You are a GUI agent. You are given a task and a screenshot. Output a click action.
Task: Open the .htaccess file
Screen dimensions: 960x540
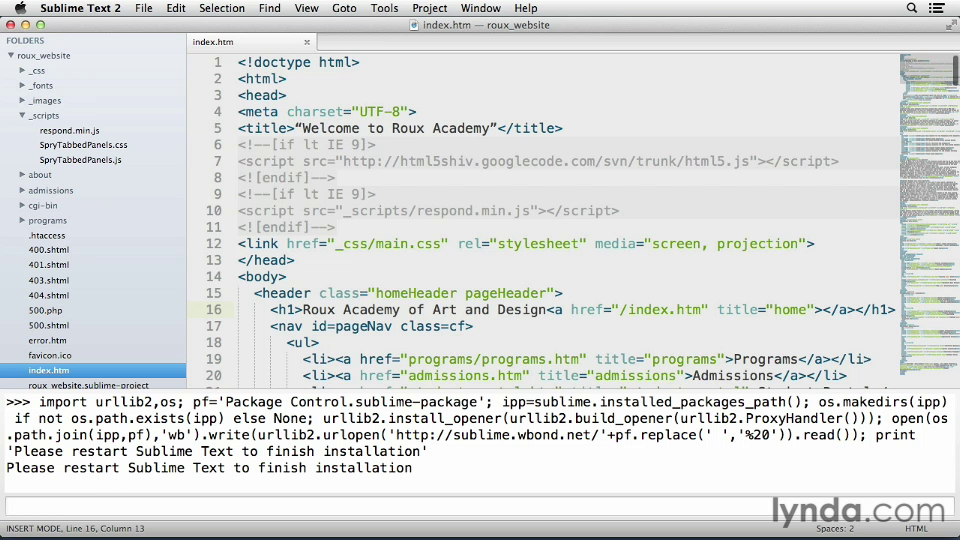[x=47, y=235]
